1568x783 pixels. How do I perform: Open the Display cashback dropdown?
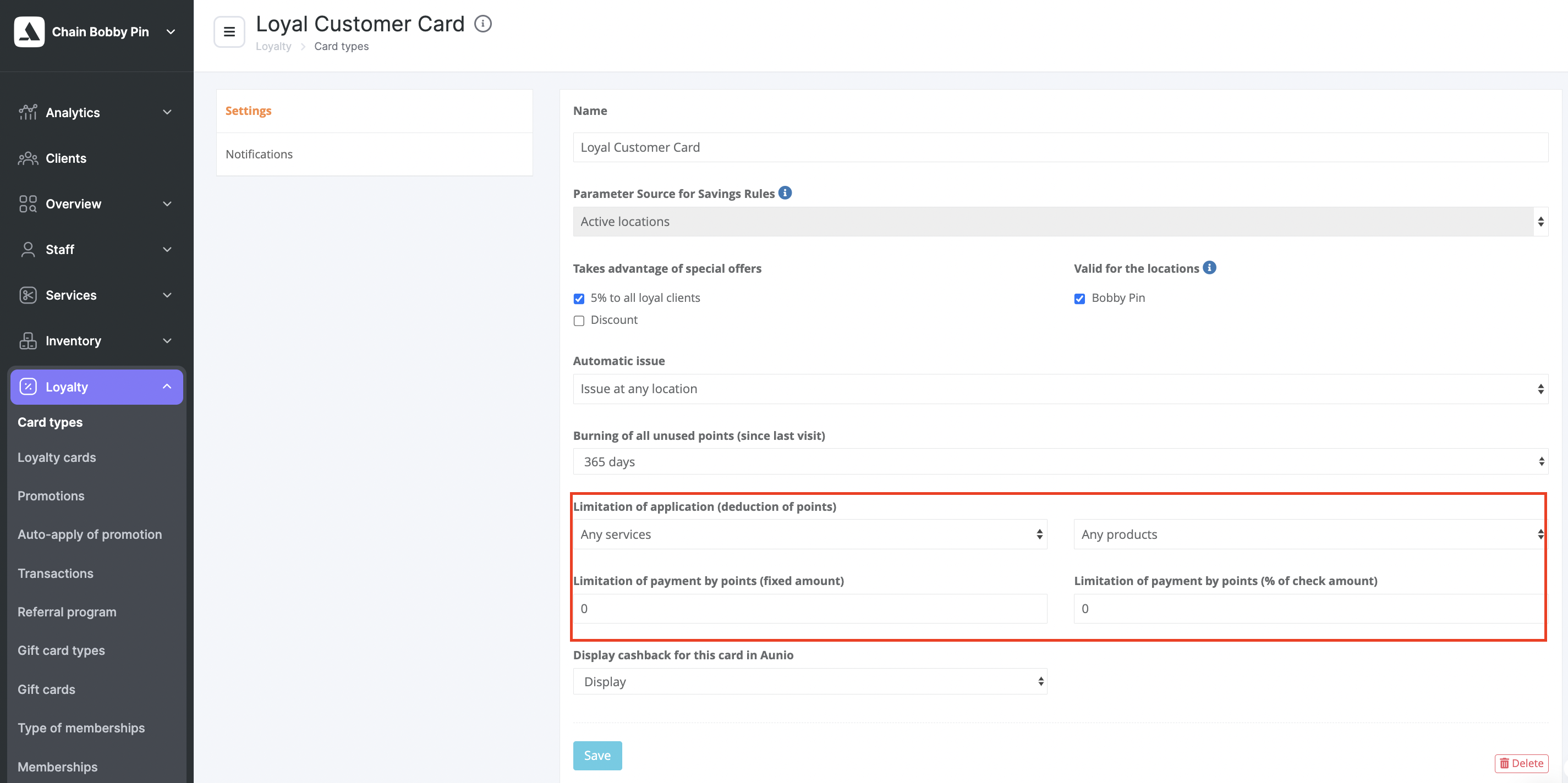(x=810, y=681)
